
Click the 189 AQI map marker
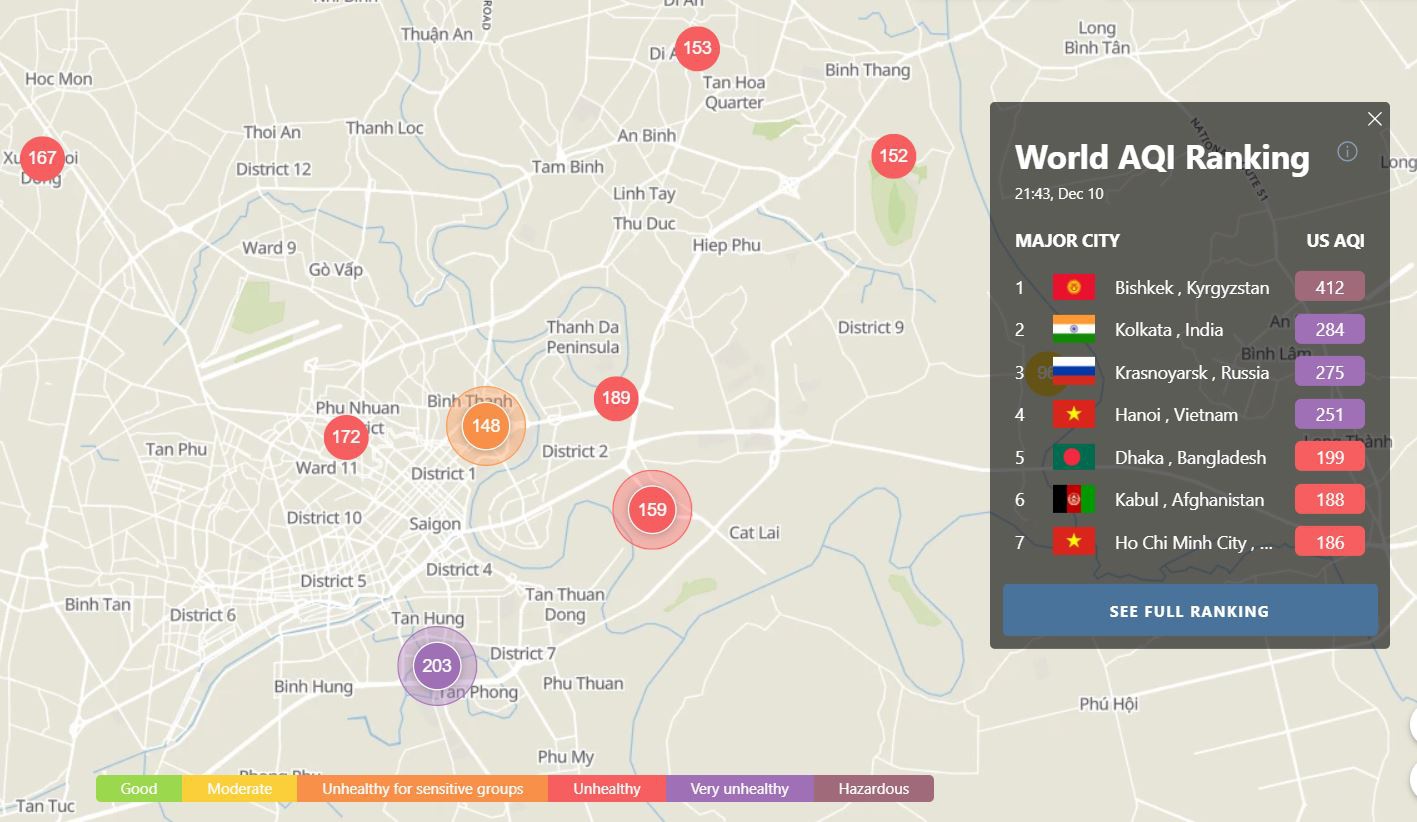[x=616, y=398]
